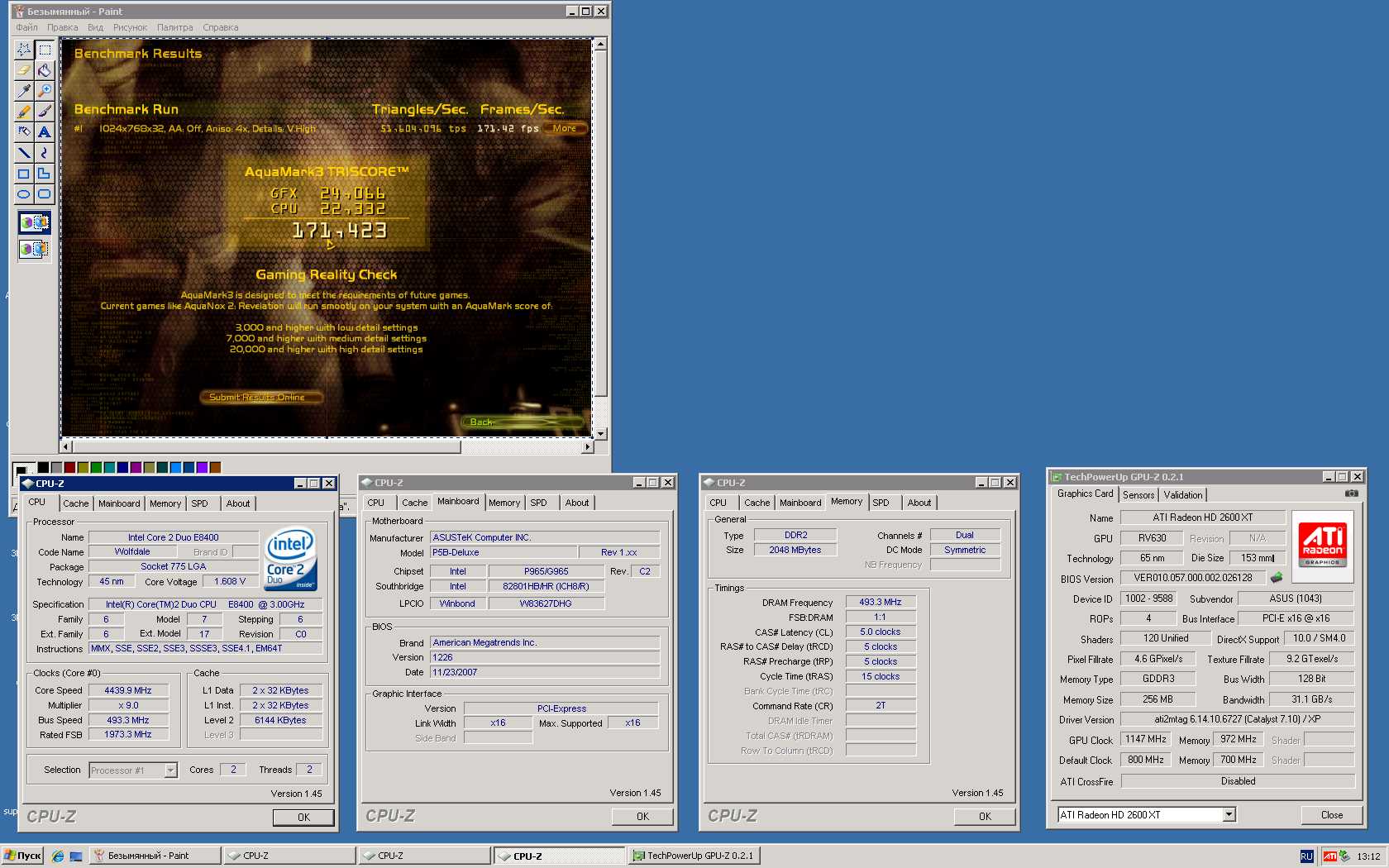Click the Close button in GPU-Z
This screenshot has height=868, width=1389.
coord(1331,815)
